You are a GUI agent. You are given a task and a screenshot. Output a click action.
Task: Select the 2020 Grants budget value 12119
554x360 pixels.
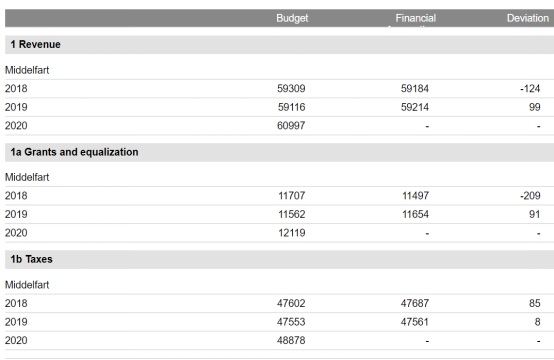click(x=291, y=233)
